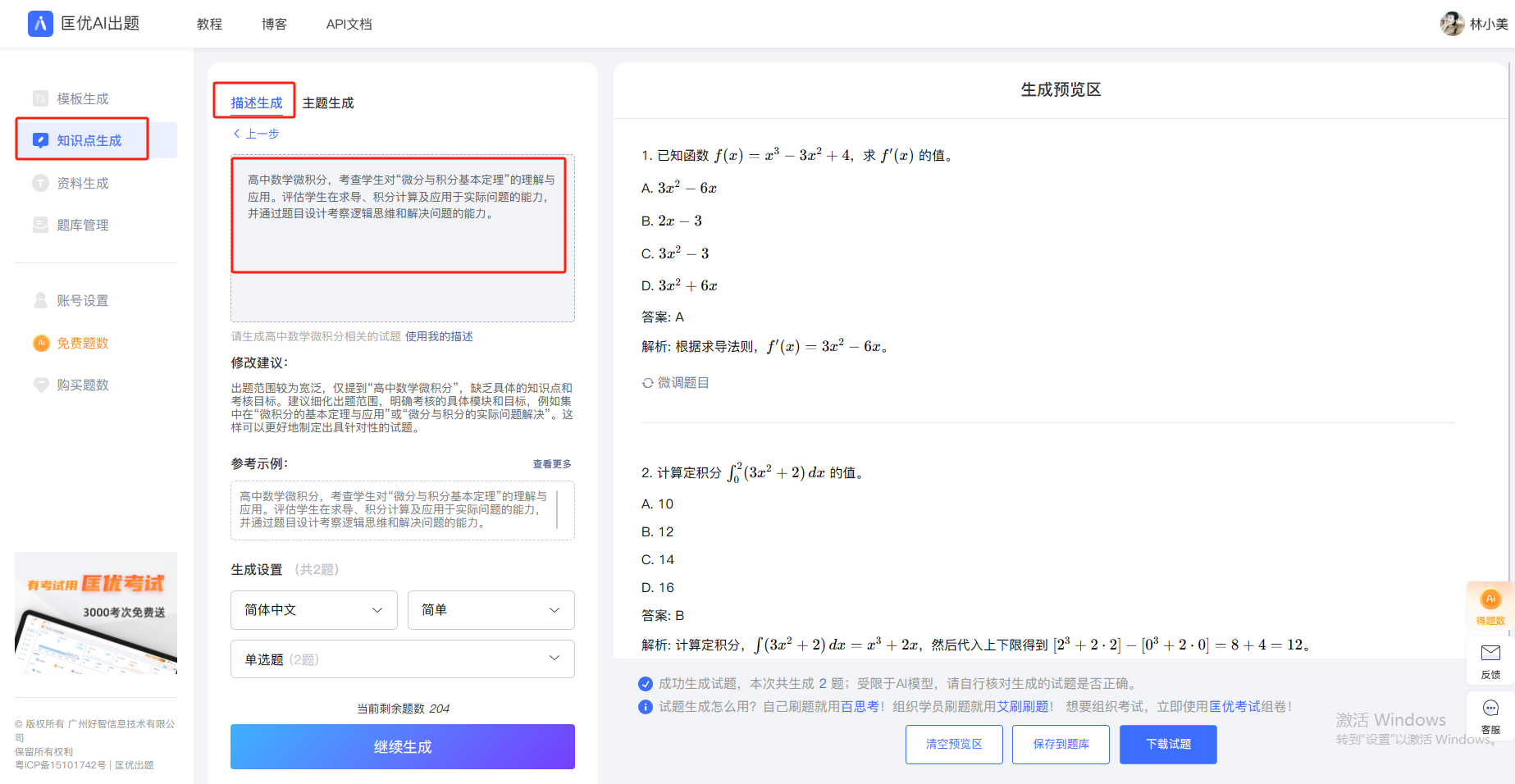
Task: Open the 匡优考试 link in notice
Action: (x=1234, y=707)
